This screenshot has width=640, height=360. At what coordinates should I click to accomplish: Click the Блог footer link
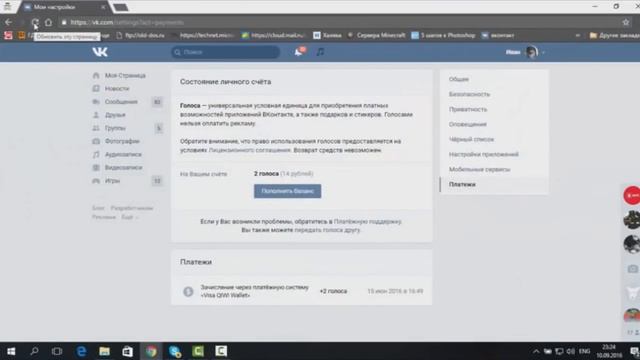tap(98, 208)
